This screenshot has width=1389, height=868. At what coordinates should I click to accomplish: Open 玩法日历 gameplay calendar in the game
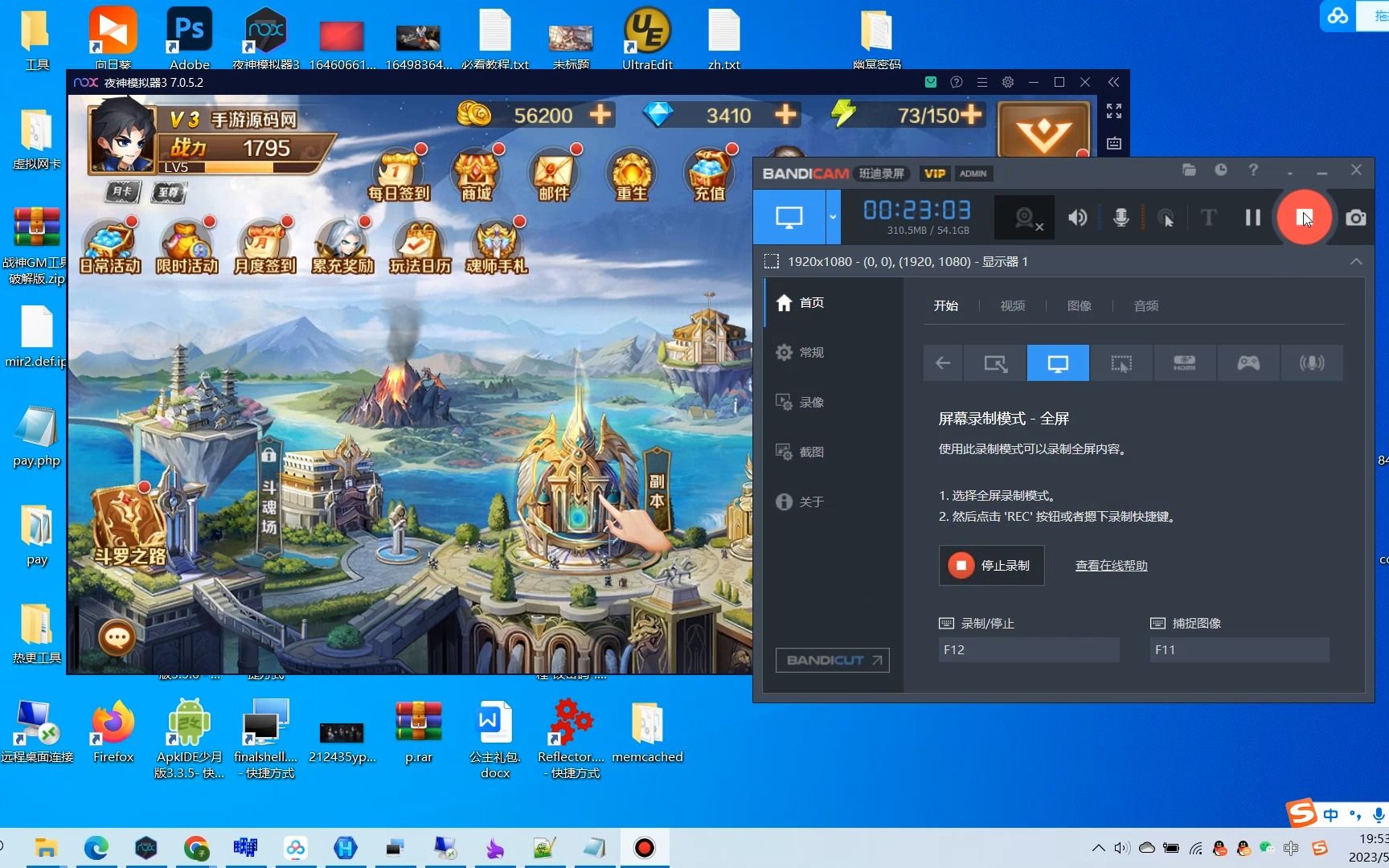pos(420,246)
